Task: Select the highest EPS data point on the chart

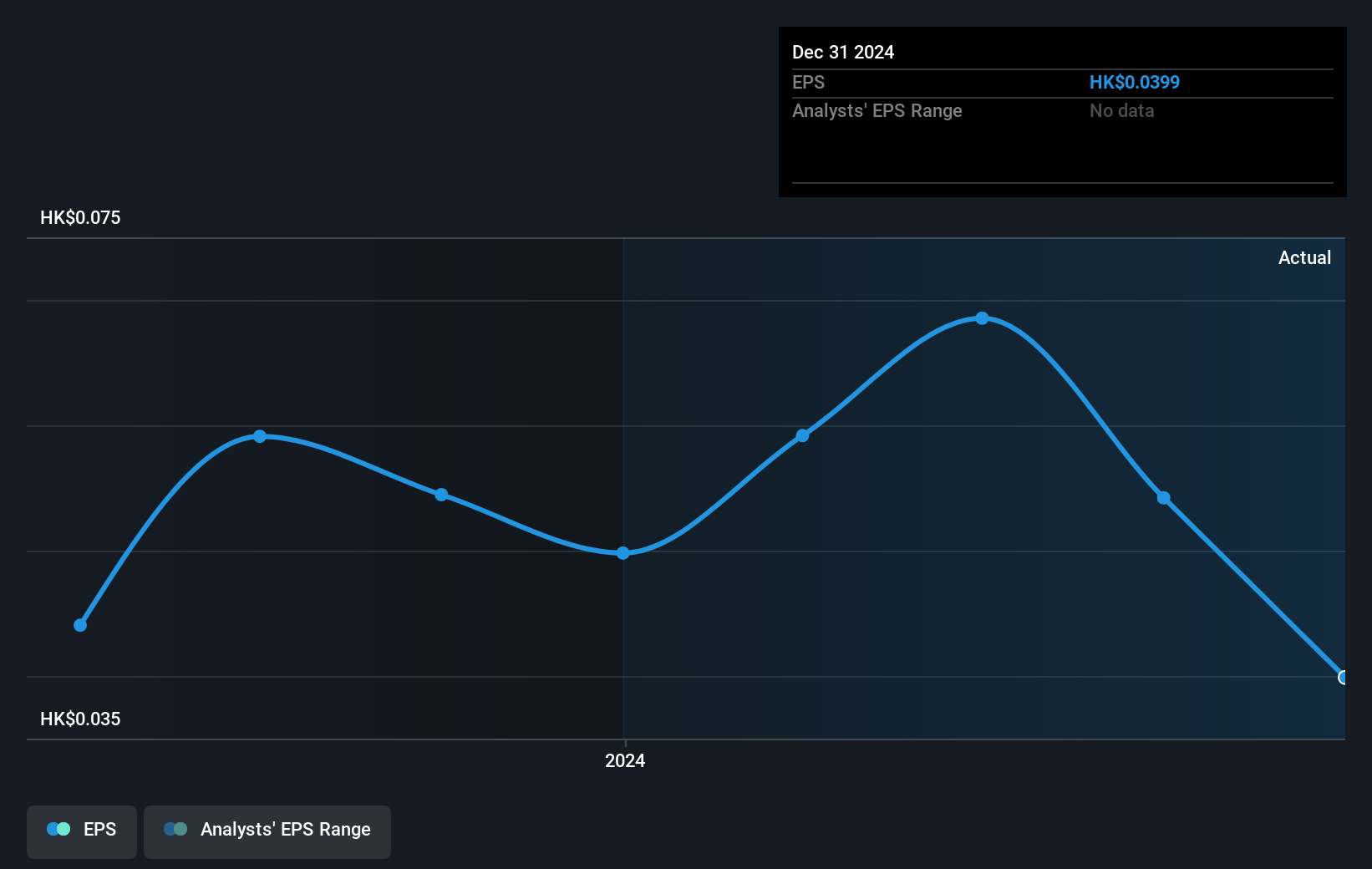Action: coord(983,318)
